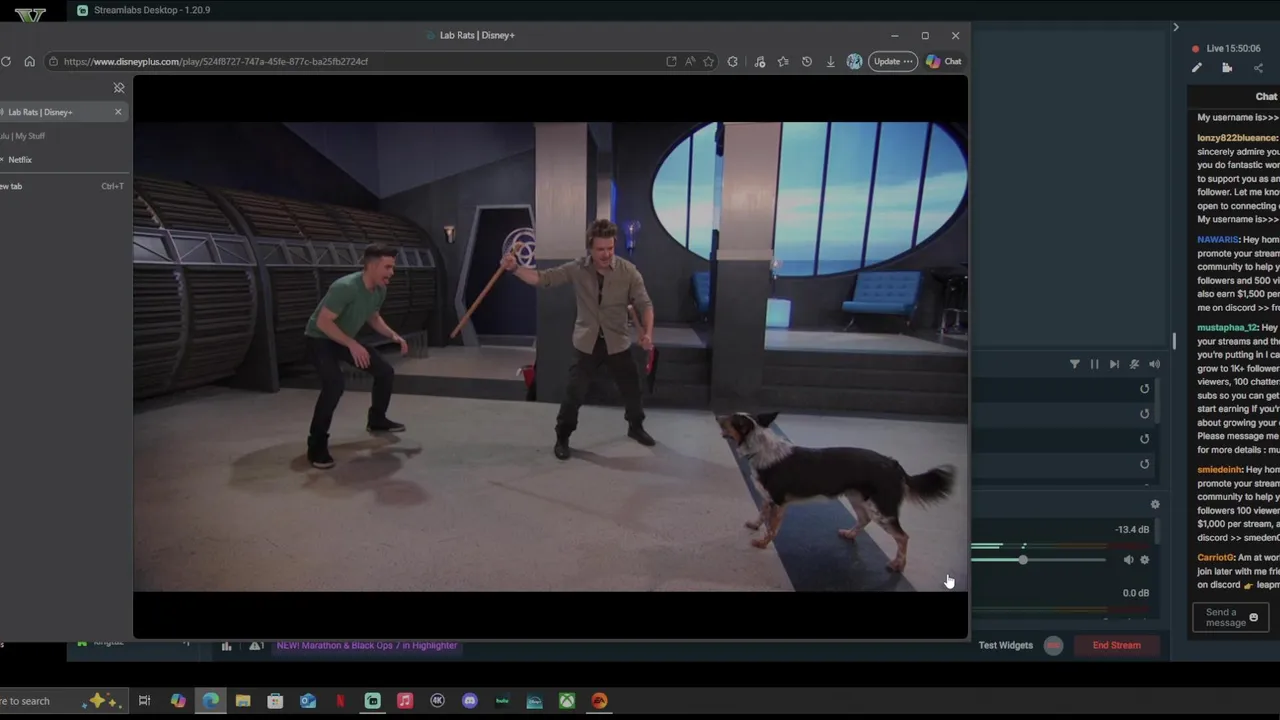Toggle the alert mute icon beside the speaker
The width and height of the screenshot is (1280, 720).
click(1134, 365)
